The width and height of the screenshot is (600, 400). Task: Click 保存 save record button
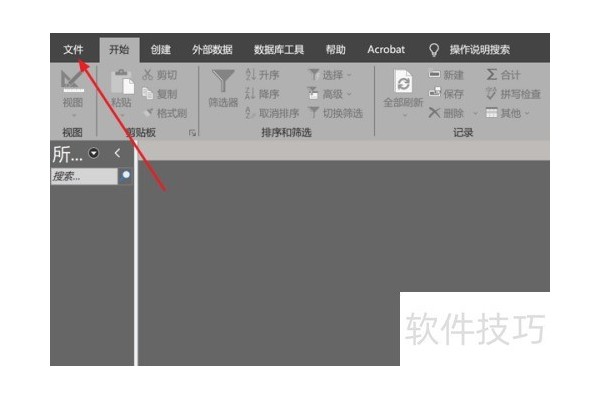pyautogui.click(x=446, y=94)
